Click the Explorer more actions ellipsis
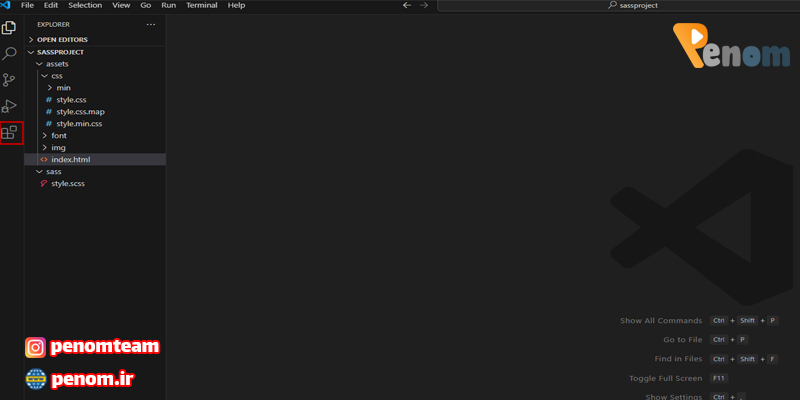 tap(151, 24)
